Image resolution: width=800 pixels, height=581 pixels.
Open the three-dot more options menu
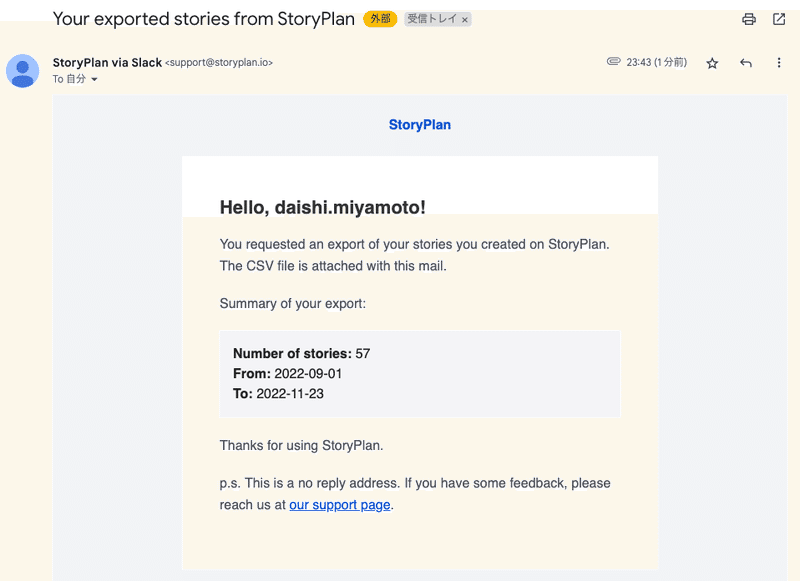(779, 63)
